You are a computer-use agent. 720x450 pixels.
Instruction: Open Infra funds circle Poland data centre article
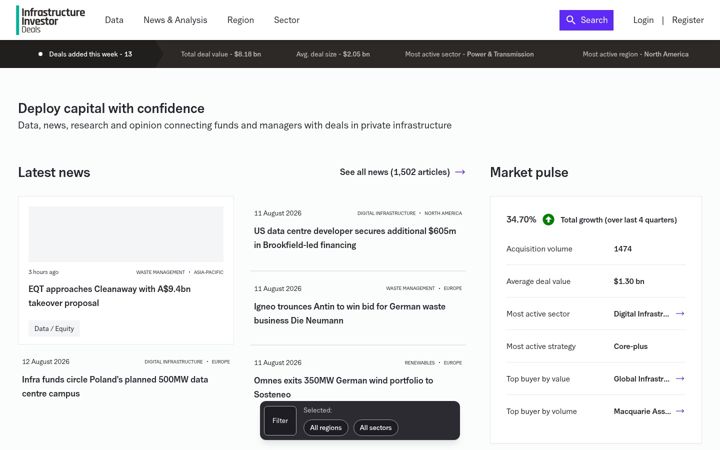pyautogui.click(x=115, y=386)
